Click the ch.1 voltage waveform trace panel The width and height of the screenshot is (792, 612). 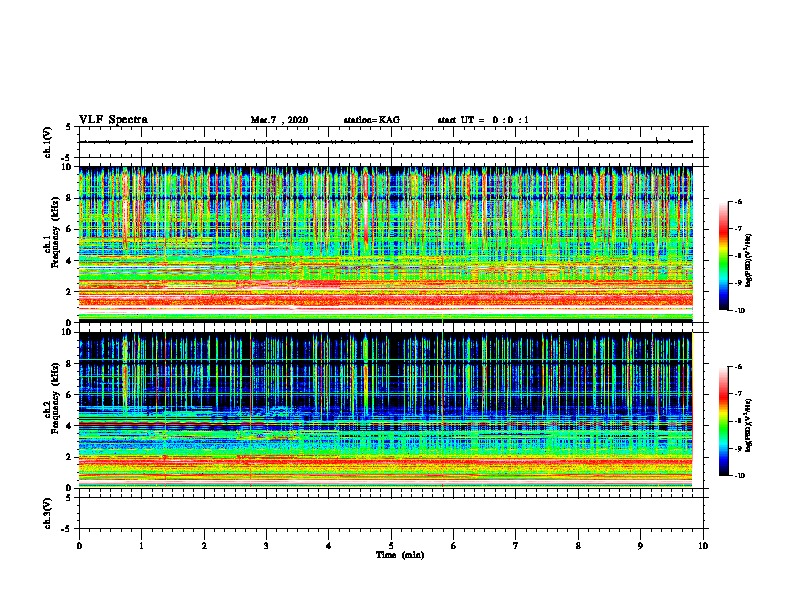(x=391, y=142)
